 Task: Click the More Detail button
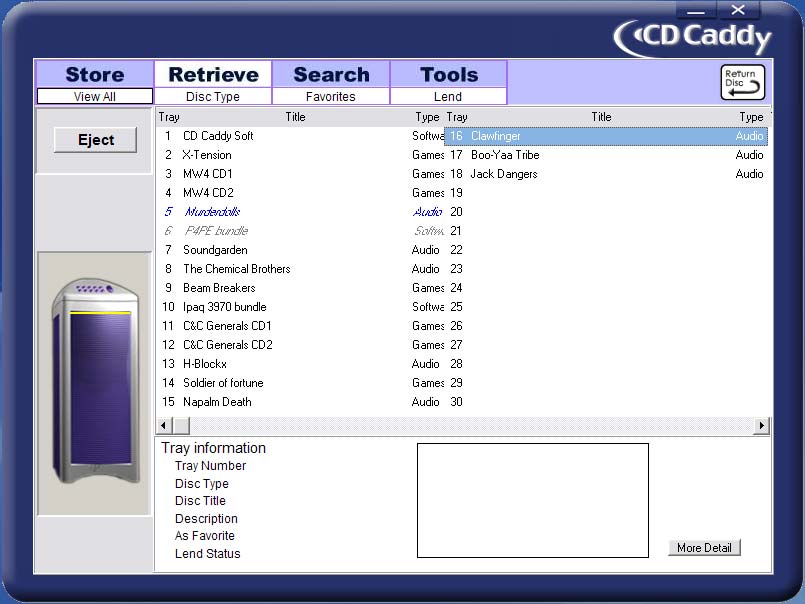pyautogui.click(x=704, y=548)
